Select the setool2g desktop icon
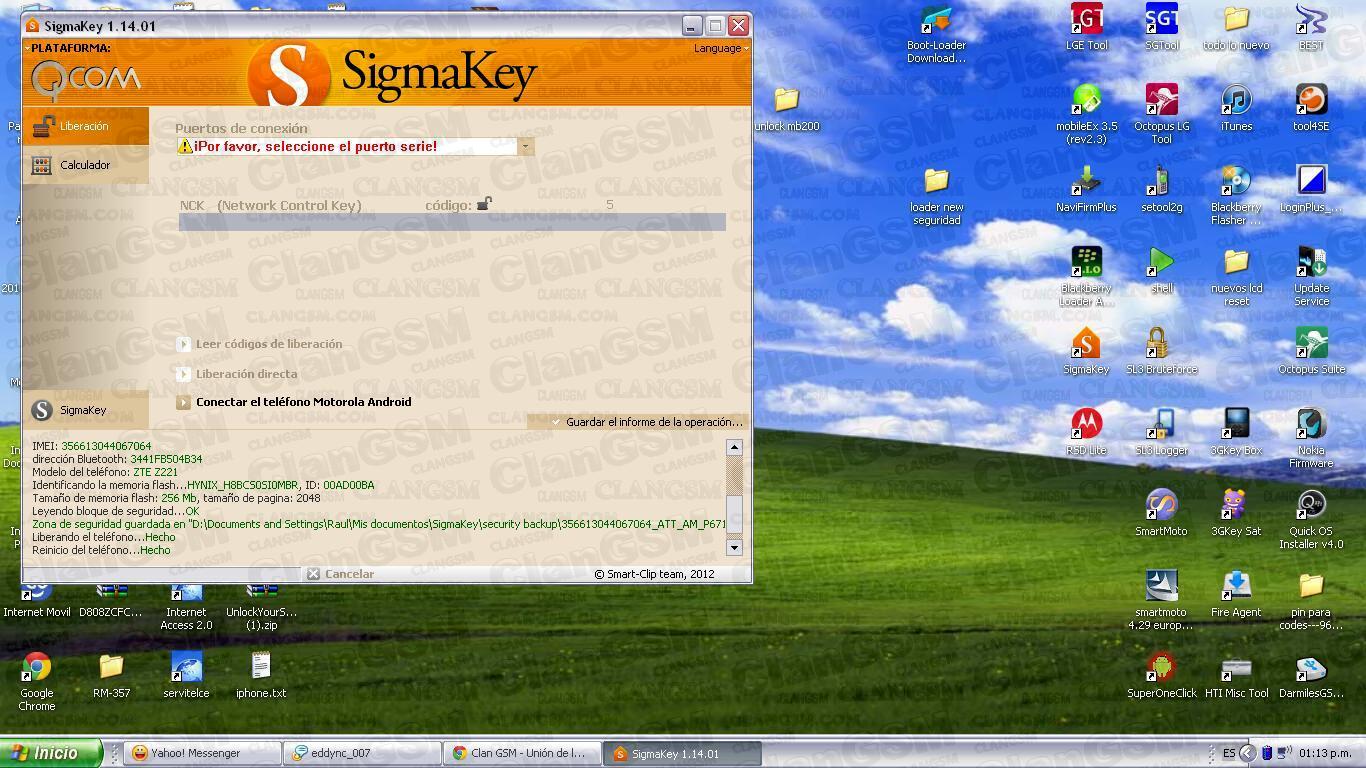This screenshot has width=1366, height=768. (x=1161, y=190)
